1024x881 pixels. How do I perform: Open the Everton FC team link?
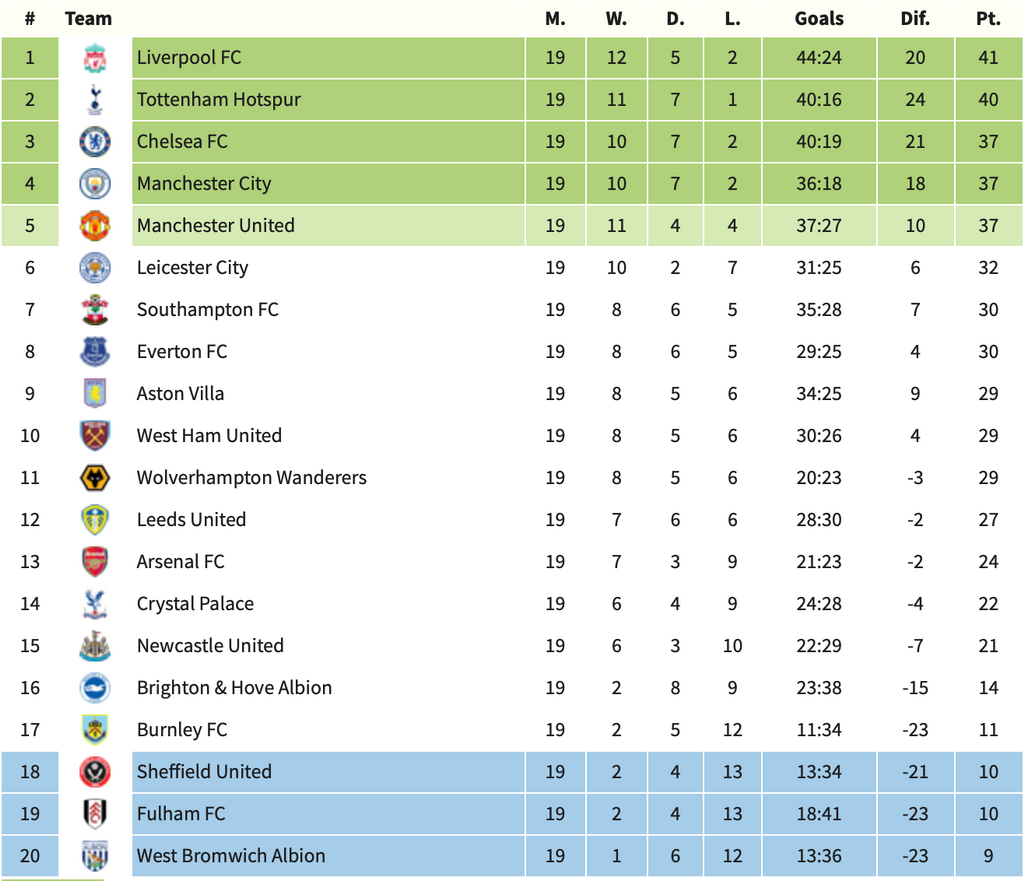[182, 352]
